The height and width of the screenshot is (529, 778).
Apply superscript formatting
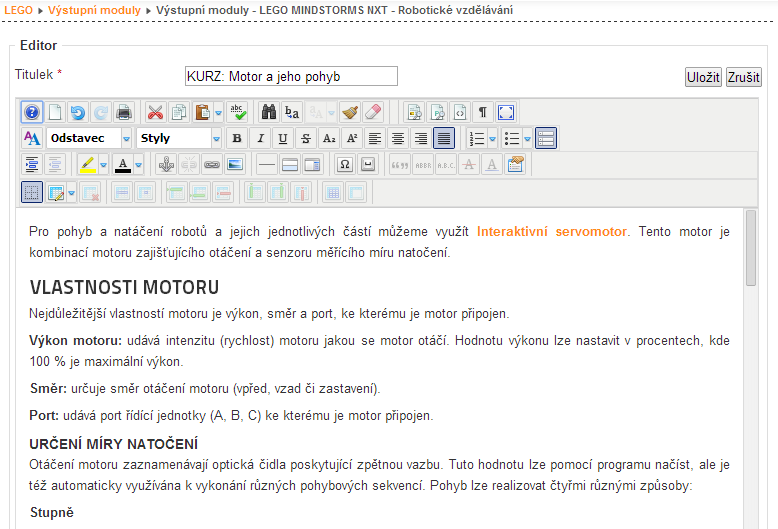(352, 138)
